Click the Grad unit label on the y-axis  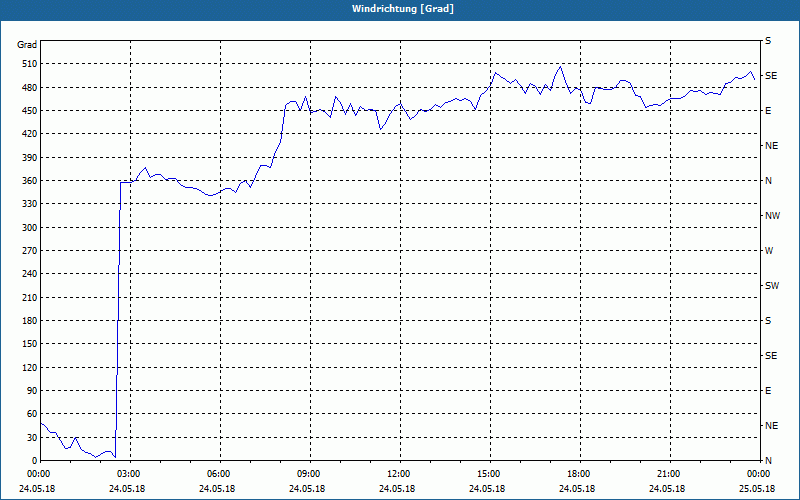click(x=27, y=45)
